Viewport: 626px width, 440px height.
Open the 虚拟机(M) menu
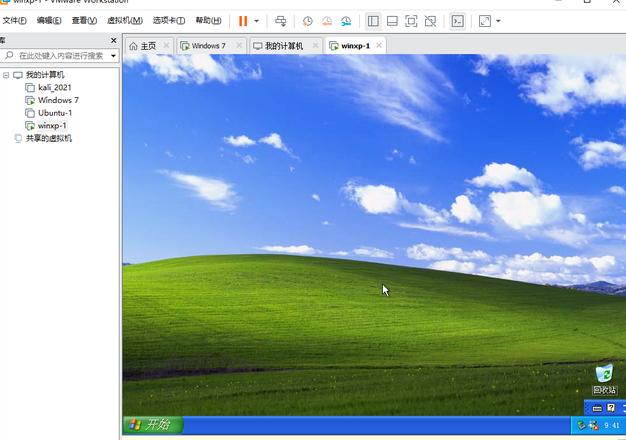tap(125, 20)
